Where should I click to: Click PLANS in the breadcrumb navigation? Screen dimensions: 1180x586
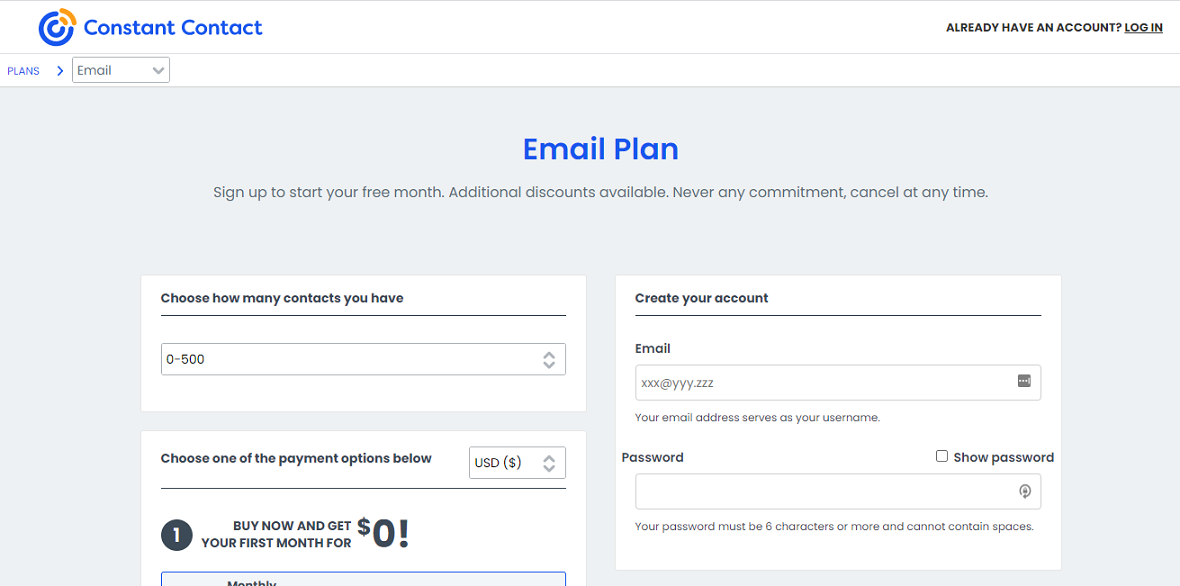[23, 70]
